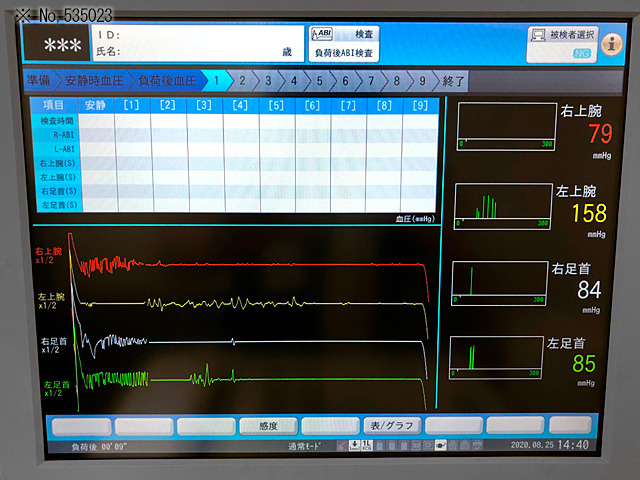
Task: Click the [5] column header
Action: pyautogui.click(x=276, y=106)
